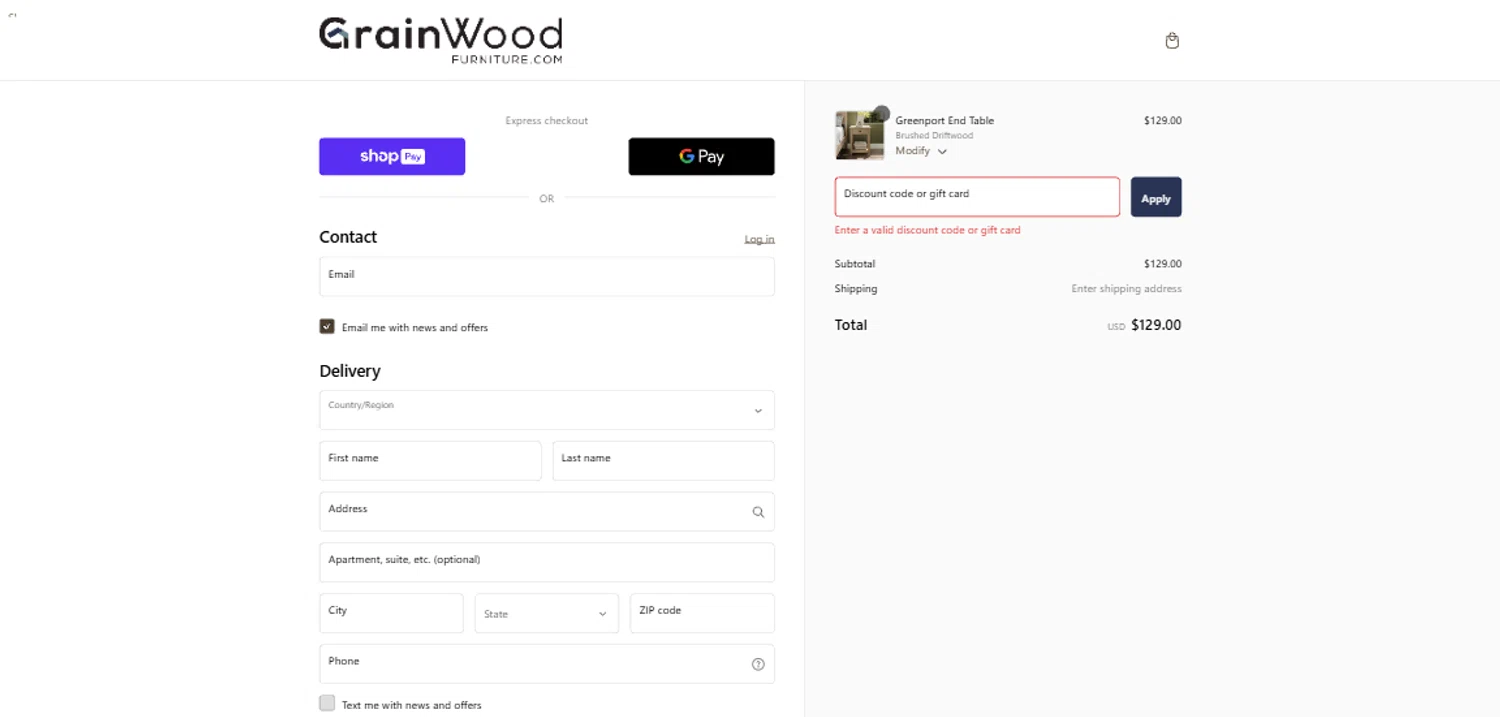Focus the Apartment, suite, etc. field

click(x=547, y=562)
